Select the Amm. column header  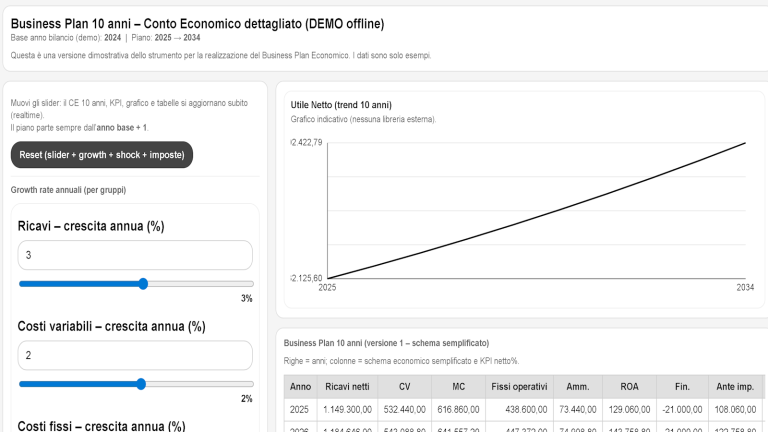(578, 387)
